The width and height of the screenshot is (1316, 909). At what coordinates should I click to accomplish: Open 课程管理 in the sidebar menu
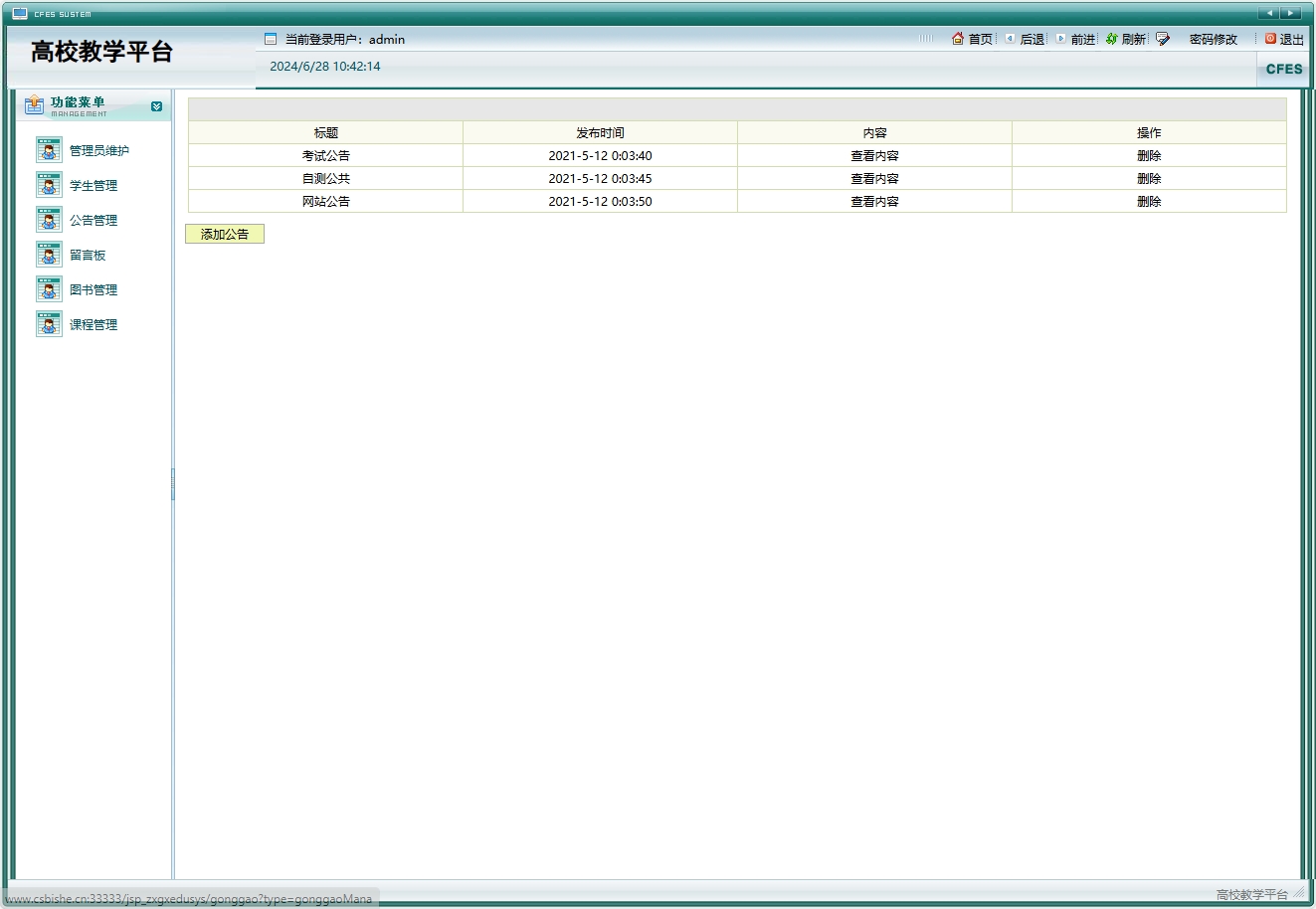(x=94, y=325)
